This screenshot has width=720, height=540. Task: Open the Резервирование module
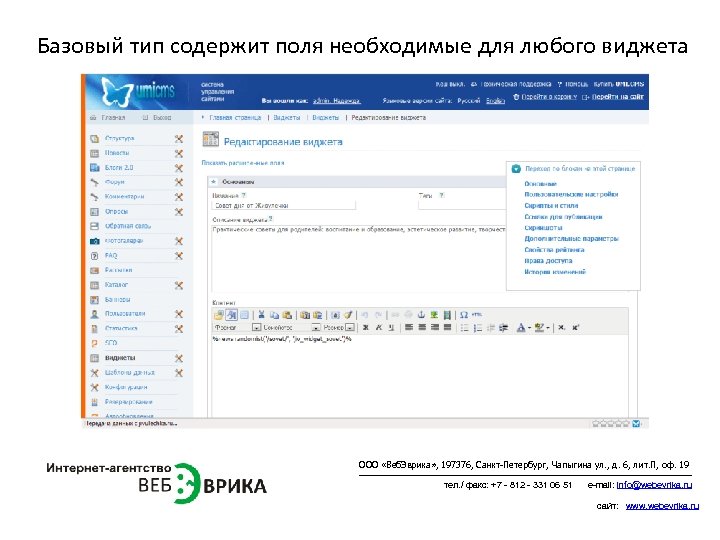click(x=128, y=402)
